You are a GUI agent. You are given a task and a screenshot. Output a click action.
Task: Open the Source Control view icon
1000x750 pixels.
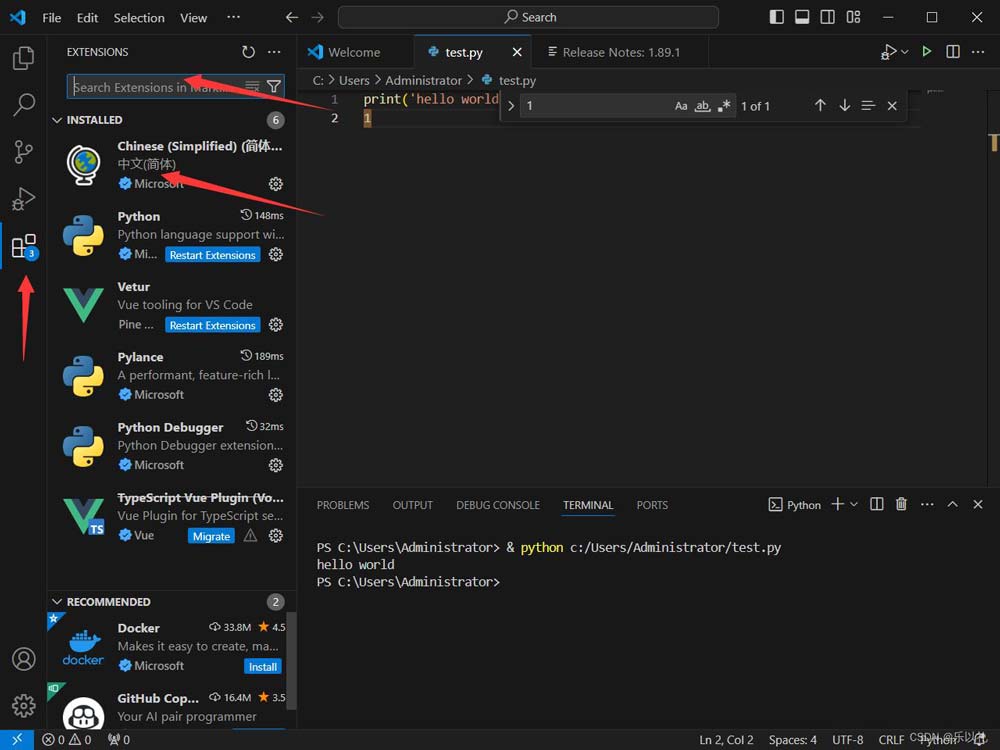(22, 152)
